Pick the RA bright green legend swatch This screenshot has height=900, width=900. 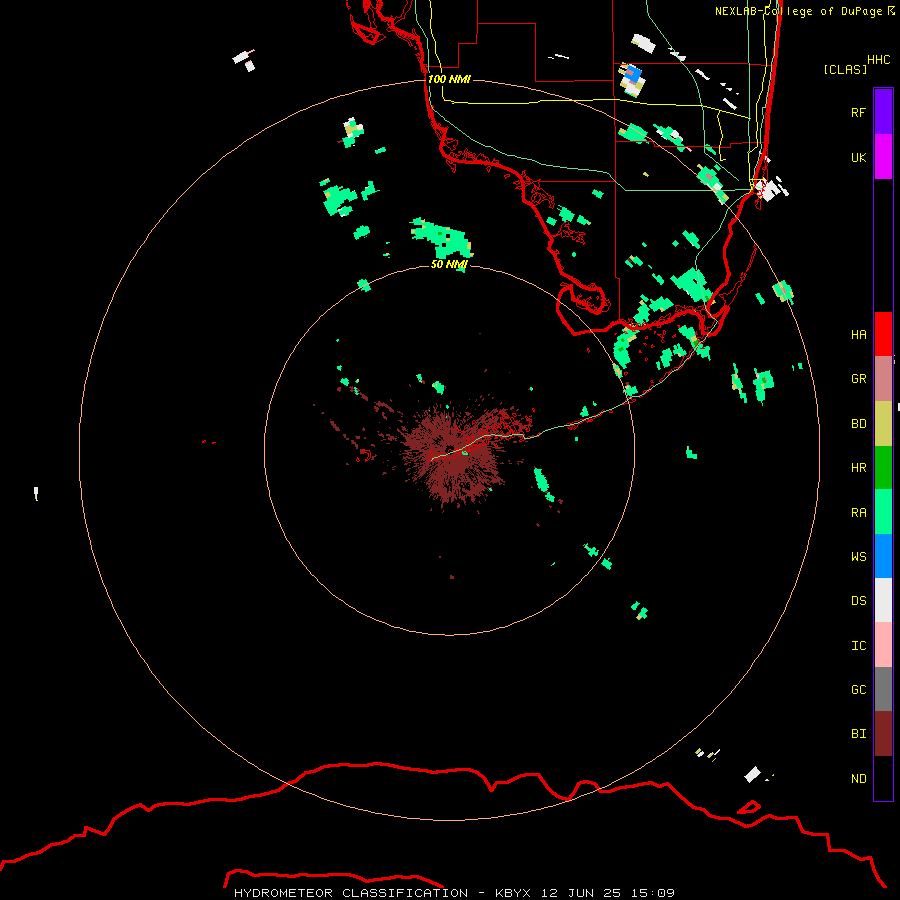[x=883, y=512]
